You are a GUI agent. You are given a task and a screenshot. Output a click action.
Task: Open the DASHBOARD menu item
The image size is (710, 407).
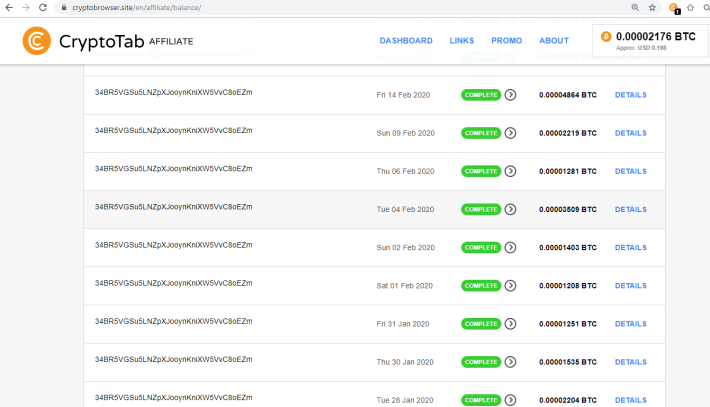pos(406,41)
